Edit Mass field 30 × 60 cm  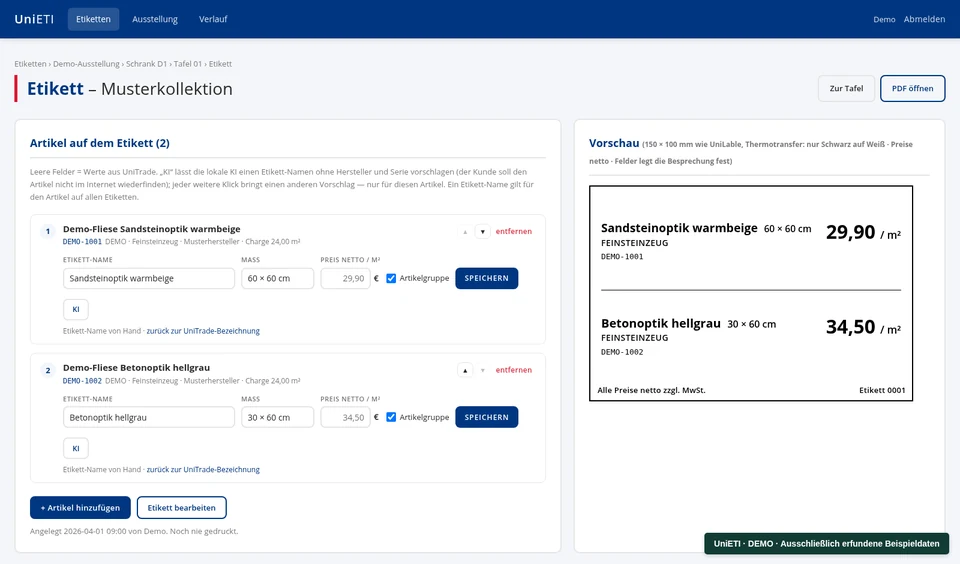point(277,418)
